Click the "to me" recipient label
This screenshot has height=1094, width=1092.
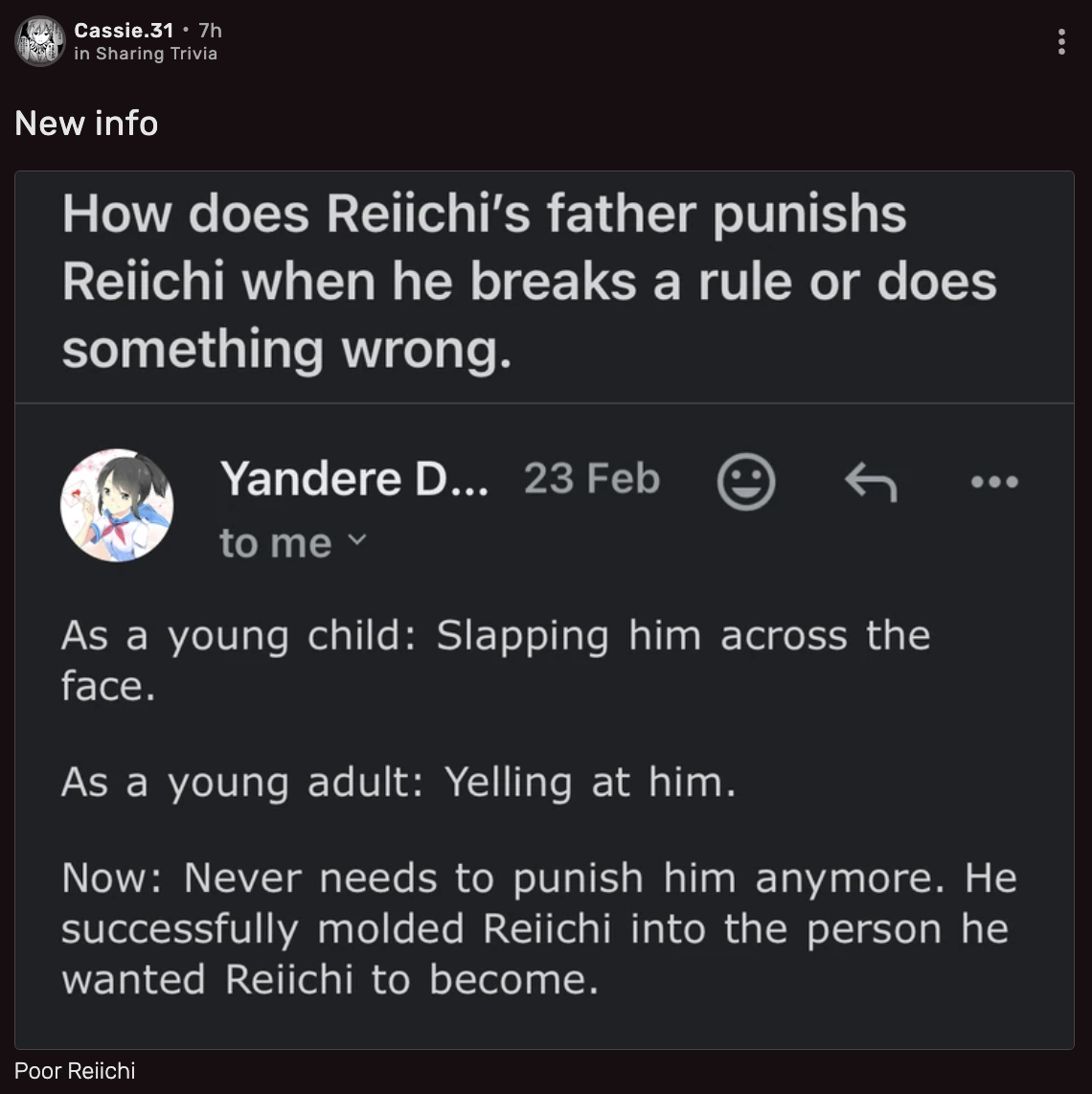tap(275, 543)
